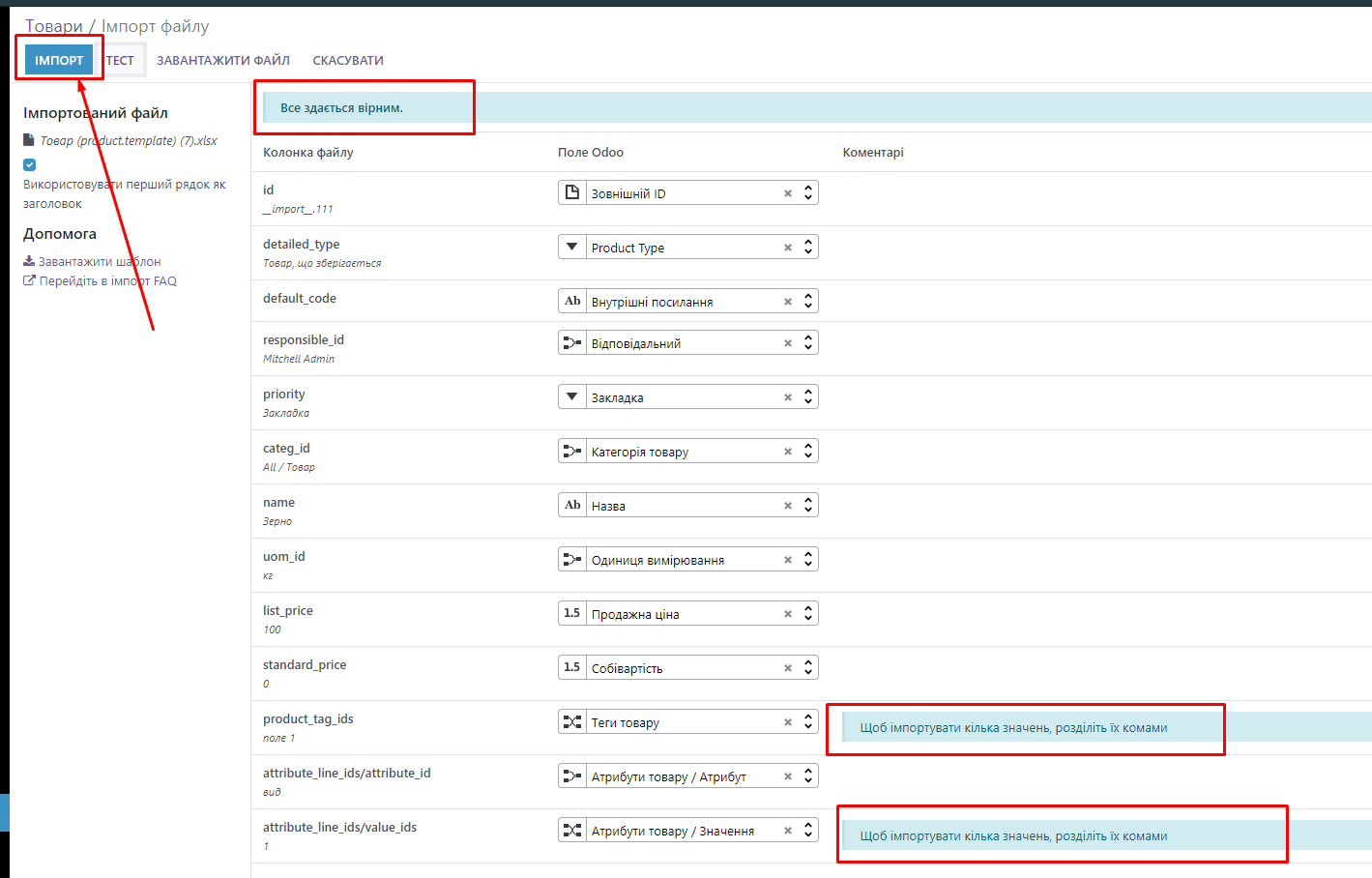This screenshot has height=878, width=1372.
Task: Open the Закладка field dropdown
Action: [808, 397]
